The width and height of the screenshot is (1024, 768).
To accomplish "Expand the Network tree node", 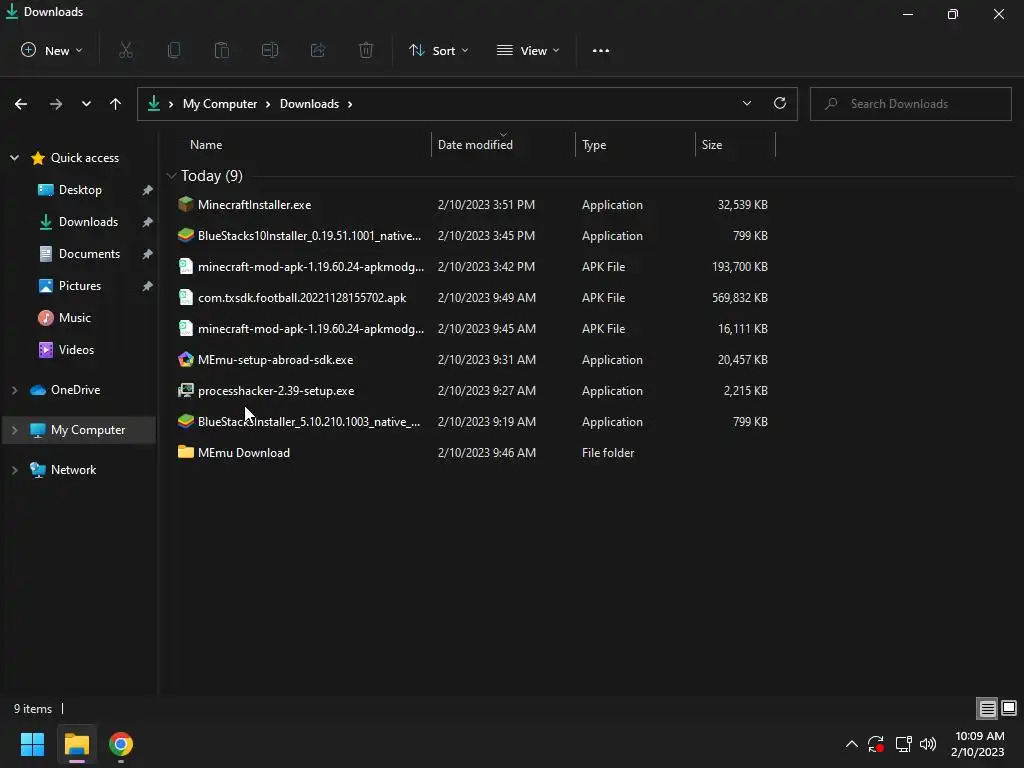I will [x=14, y=470].
